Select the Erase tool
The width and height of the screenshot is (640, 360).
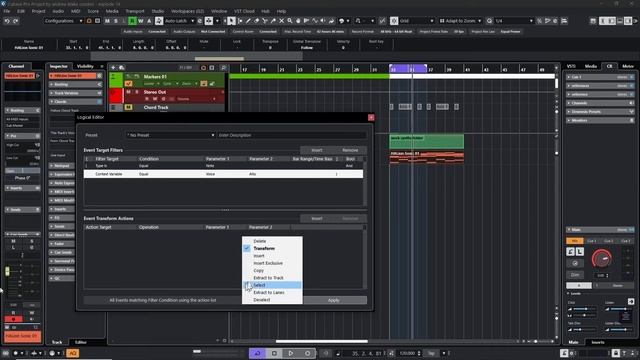pyautogui.click(x=256, y=21)
